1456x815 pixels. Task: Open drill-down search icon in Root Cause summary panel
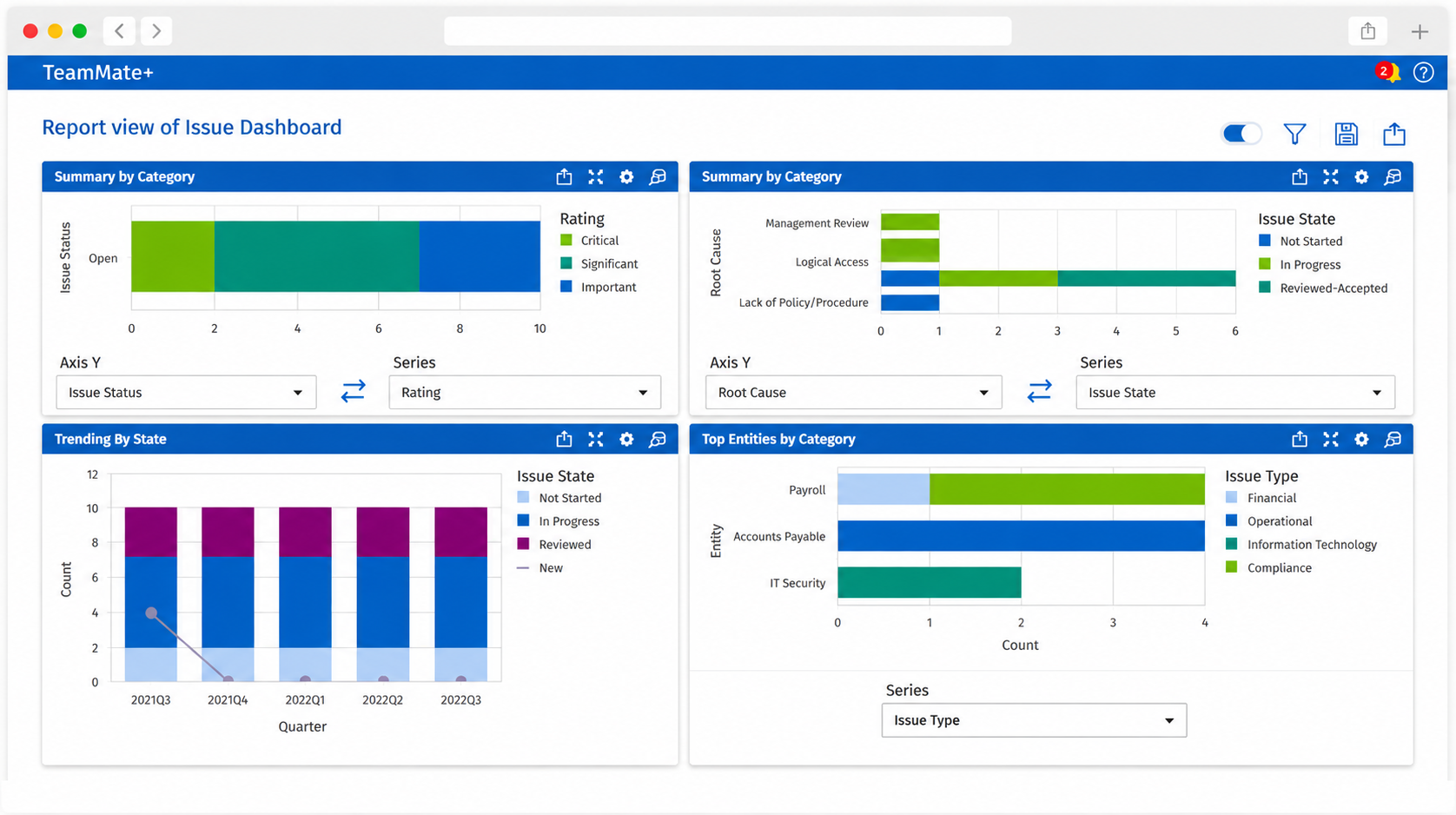click(x=1393, y=176)
